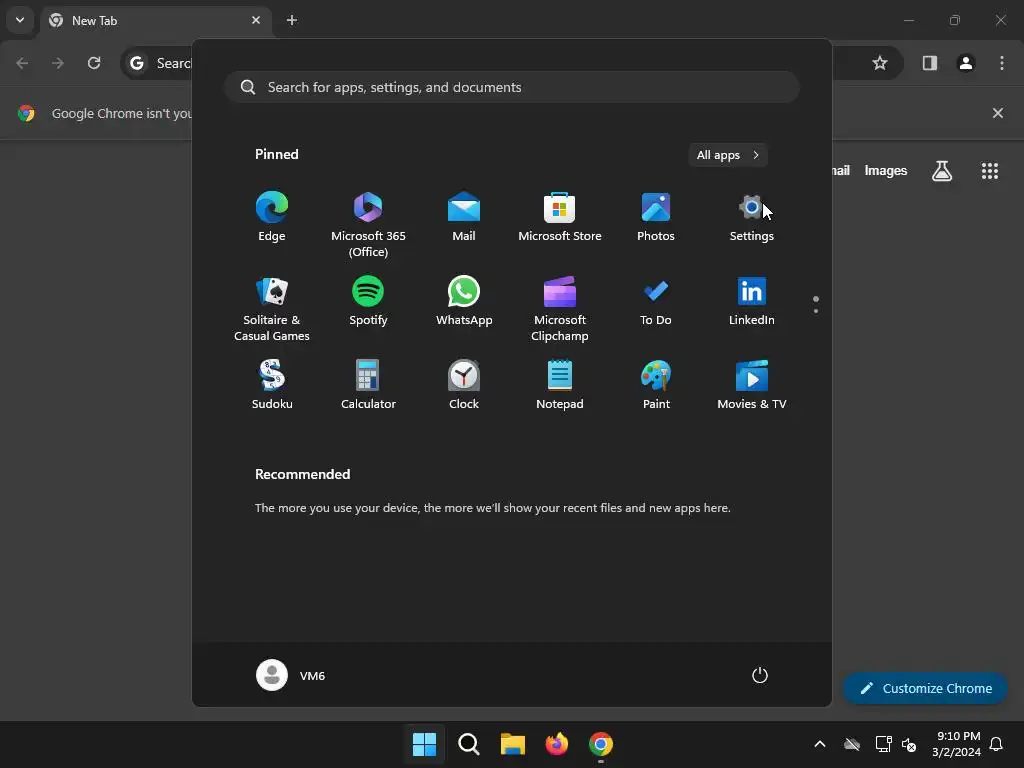Image resolution: width=1024 pixels, height=768 pixels.
Task: Open clock and date 9:10 PM panel
Action: coord(957,744)
